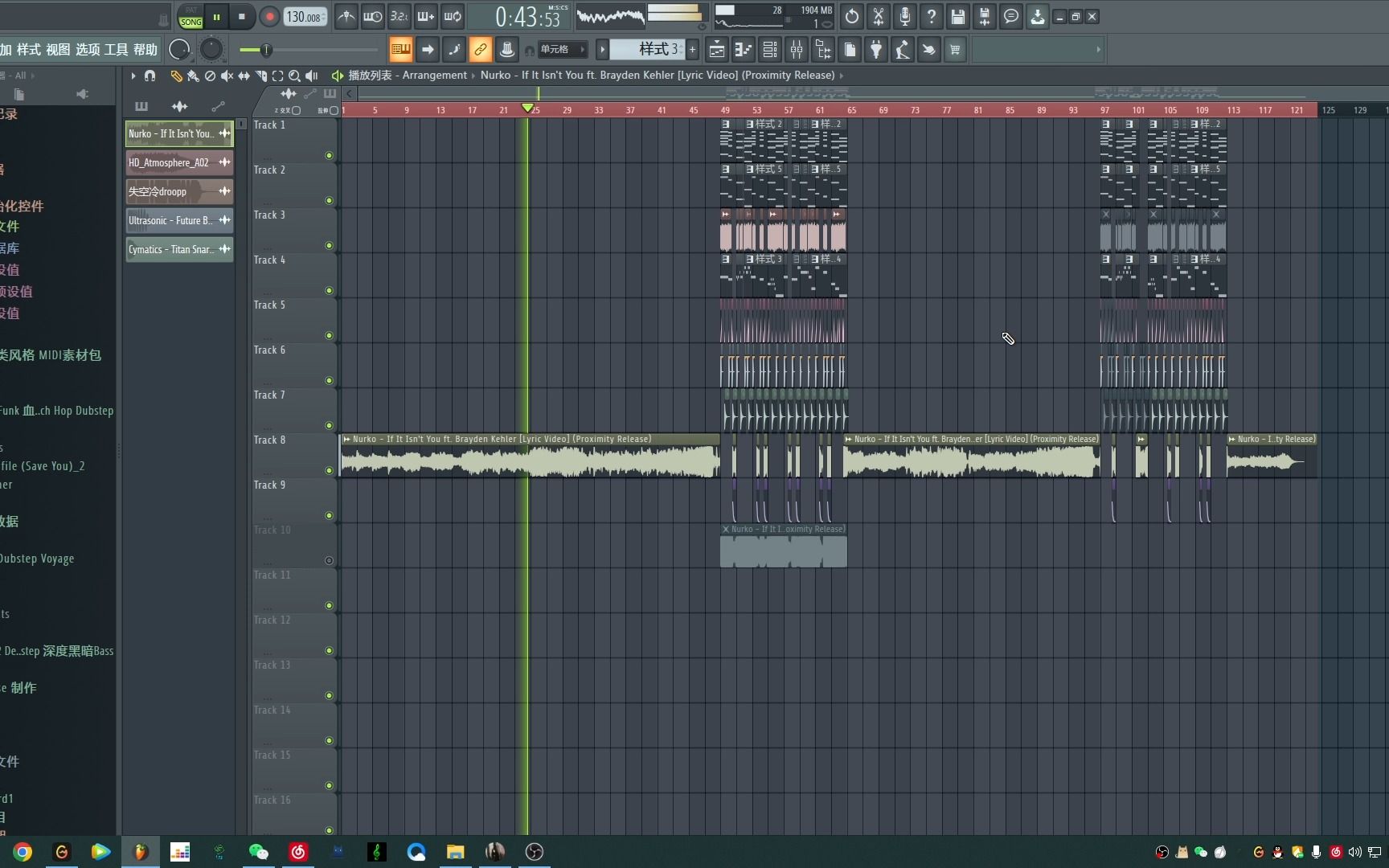The image size is (1389, 868).
Task: Open the 视图 menu
Action: pyautogui.click(x=58, y=50)
